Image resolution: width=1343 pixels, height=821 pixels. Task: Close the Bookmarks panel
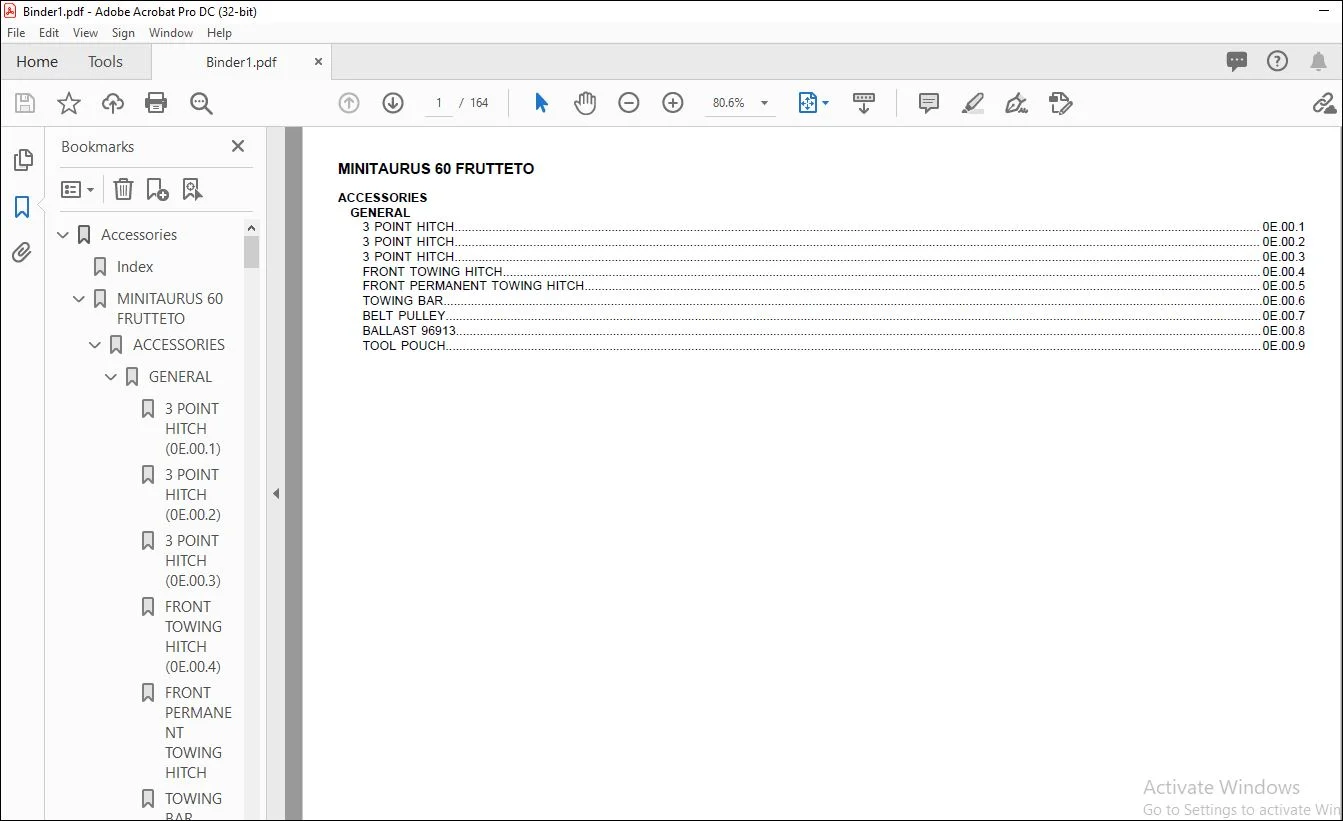coord(238,146)
